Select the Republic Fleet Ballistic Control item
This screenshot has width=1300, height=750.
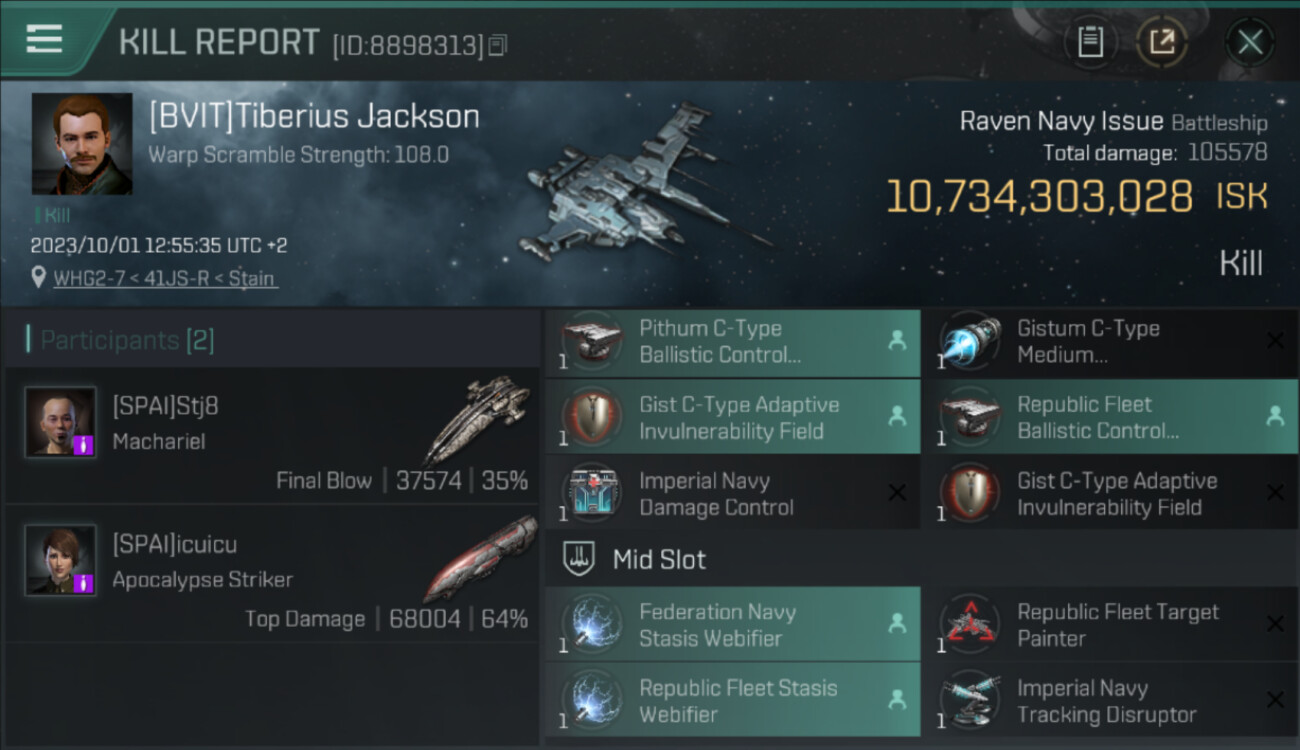tap(1110, 417)
